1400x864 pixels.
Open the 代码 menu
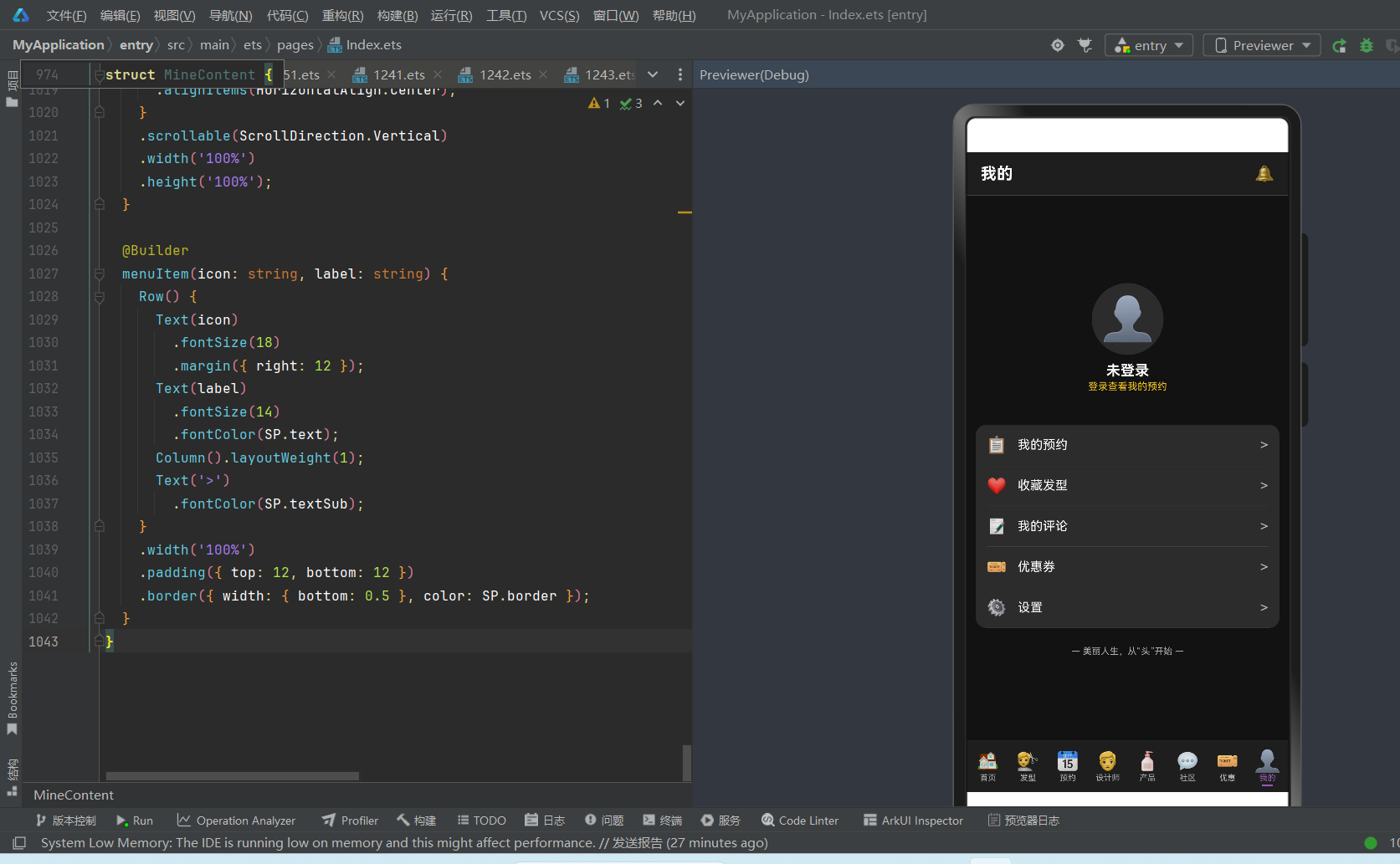point(287,15)
